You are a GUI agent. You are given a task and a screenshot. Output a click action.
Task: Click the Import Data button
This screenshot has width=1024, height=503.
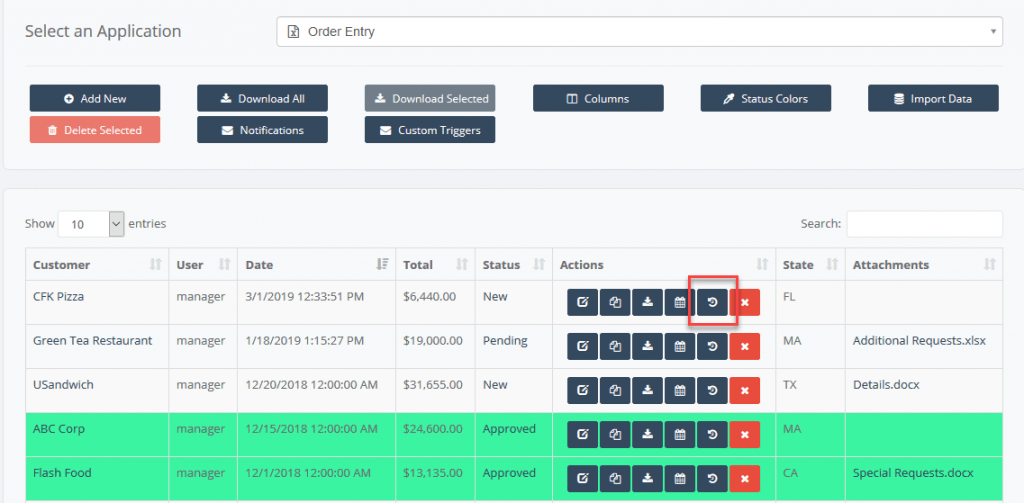[933, 98]
